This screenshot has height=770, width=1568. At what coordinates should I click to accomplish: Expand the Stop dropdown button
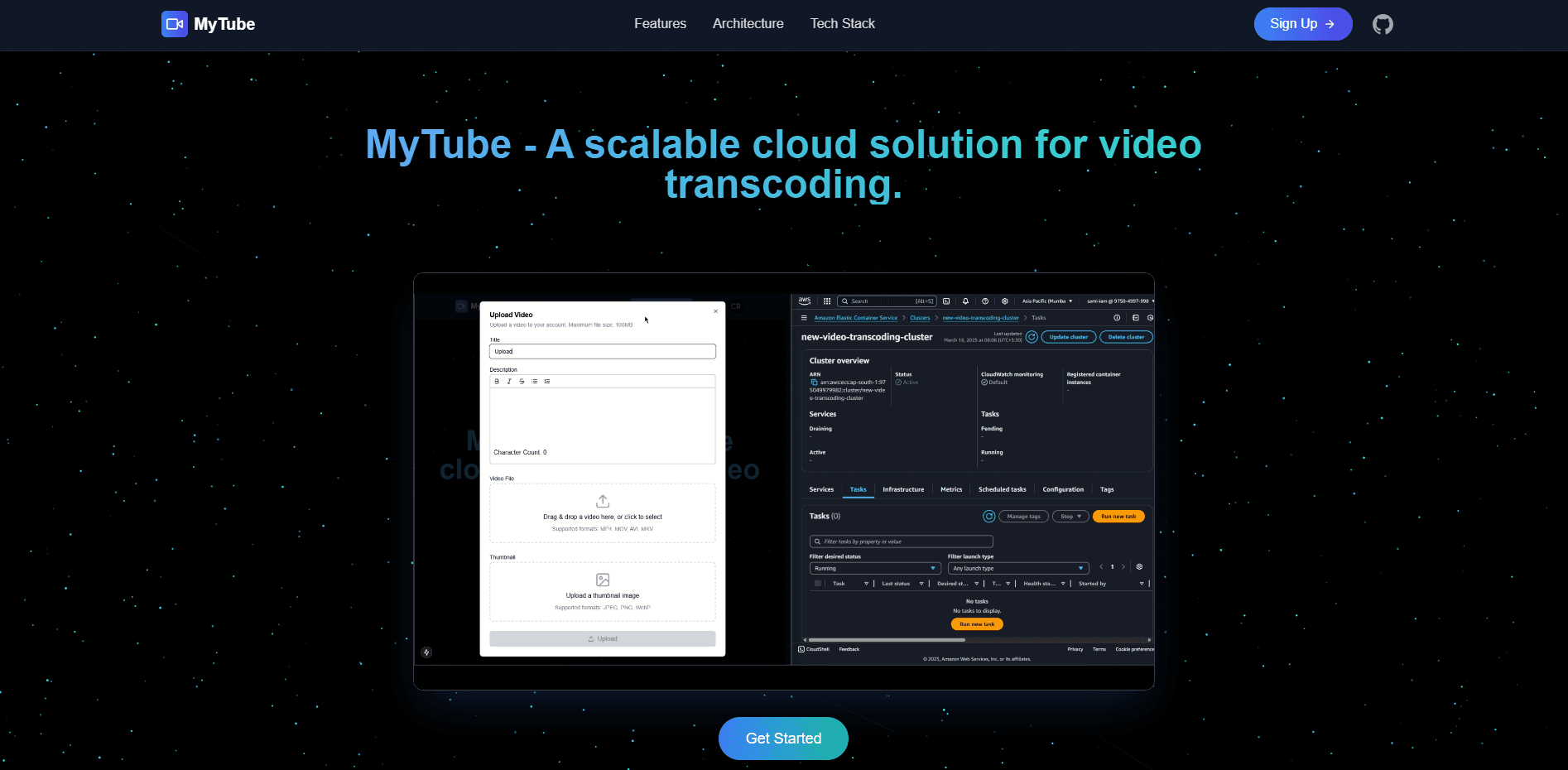pos(1070,517)
